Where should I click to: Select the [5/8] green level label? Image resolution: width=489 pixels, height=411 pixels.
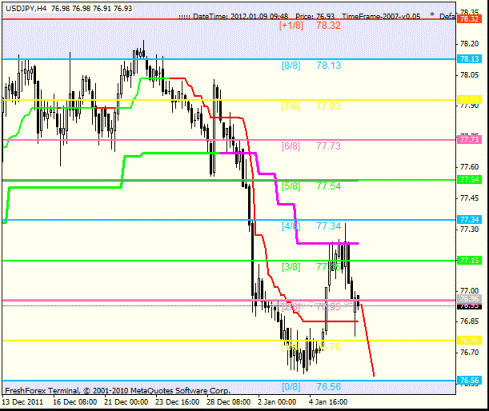pyautogui.click(x=291, y=186)
